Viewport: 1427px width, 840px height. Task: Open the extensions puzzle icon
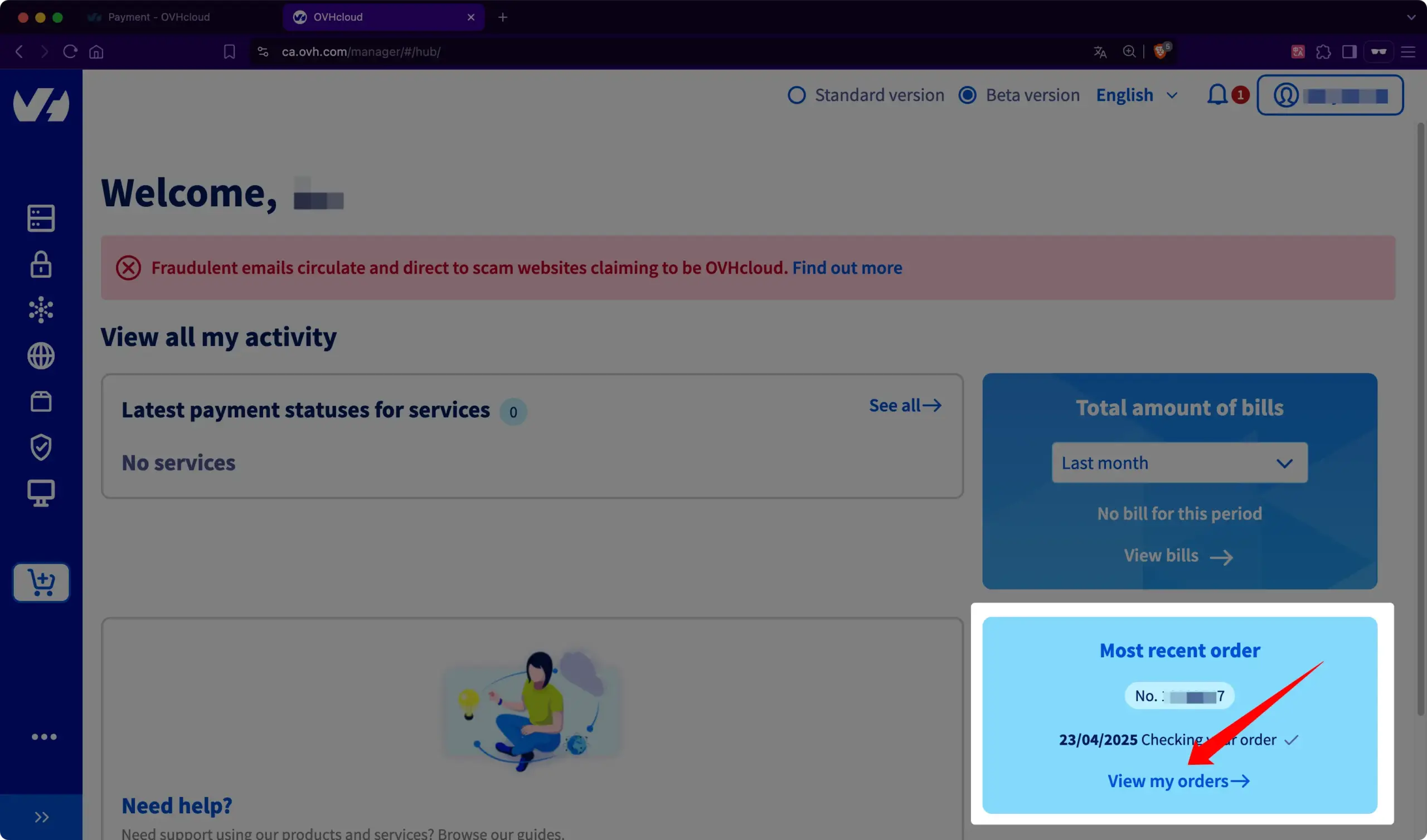click(1323, 51)
